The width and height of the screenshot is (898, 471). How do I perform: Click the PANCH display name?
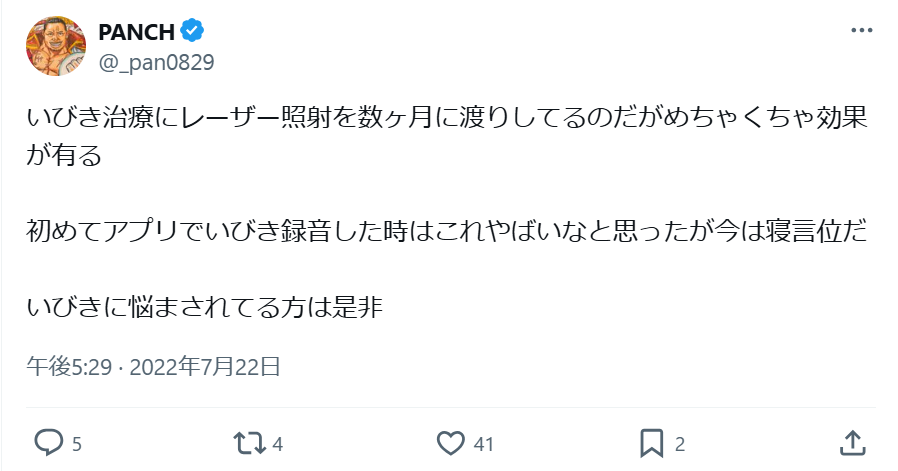pyautogui.click(x=136, y=32)
